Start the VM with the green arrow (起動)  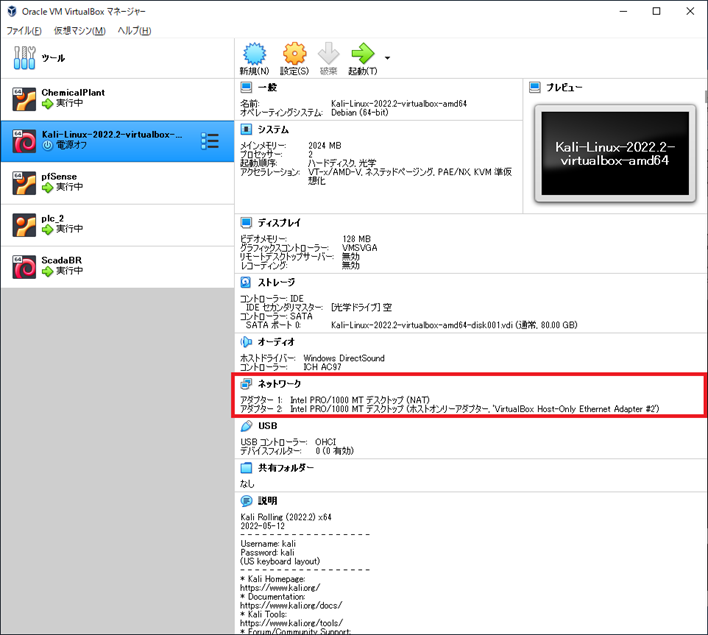coord(363,54)
